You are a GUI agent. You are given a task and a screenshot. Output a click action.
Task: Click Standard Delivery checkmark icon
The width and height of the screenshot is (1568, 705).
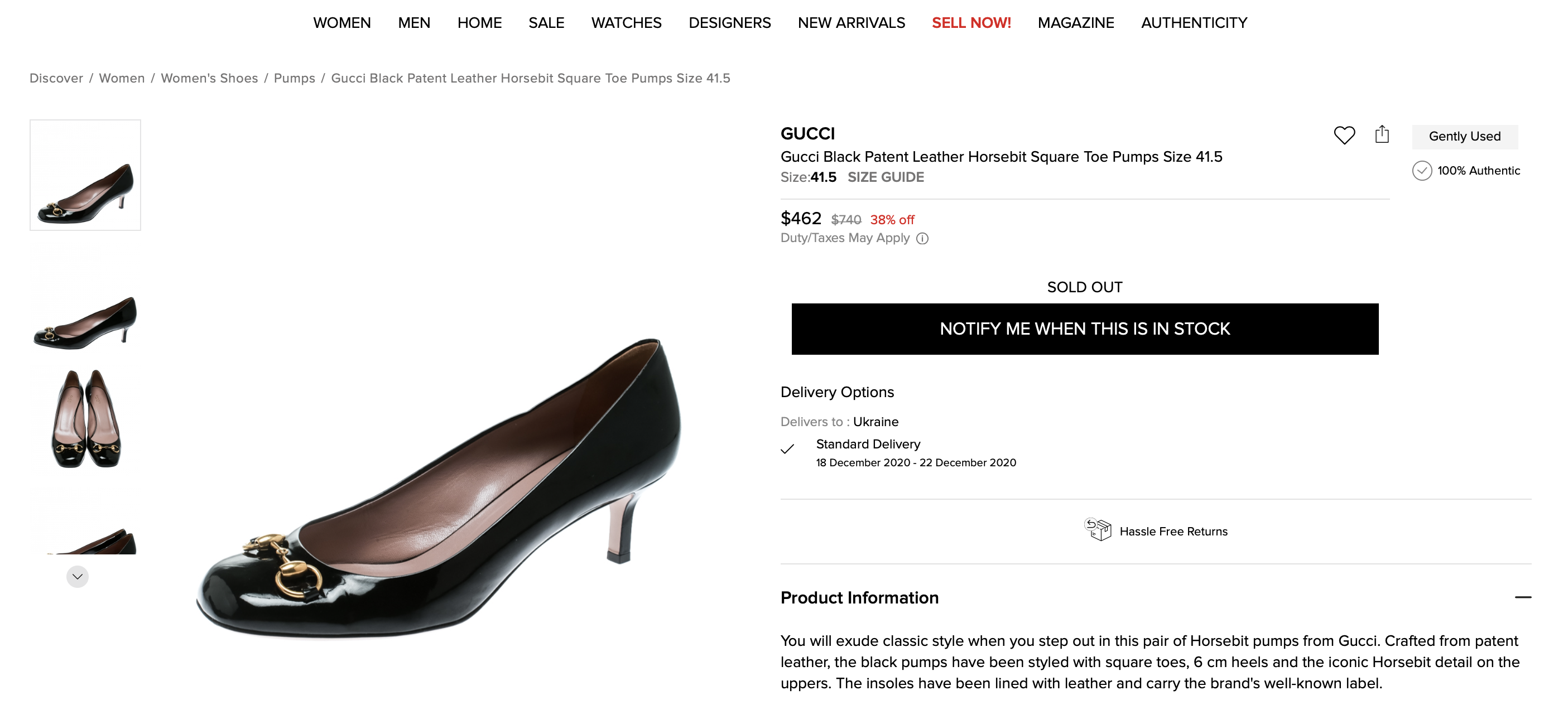787,450
